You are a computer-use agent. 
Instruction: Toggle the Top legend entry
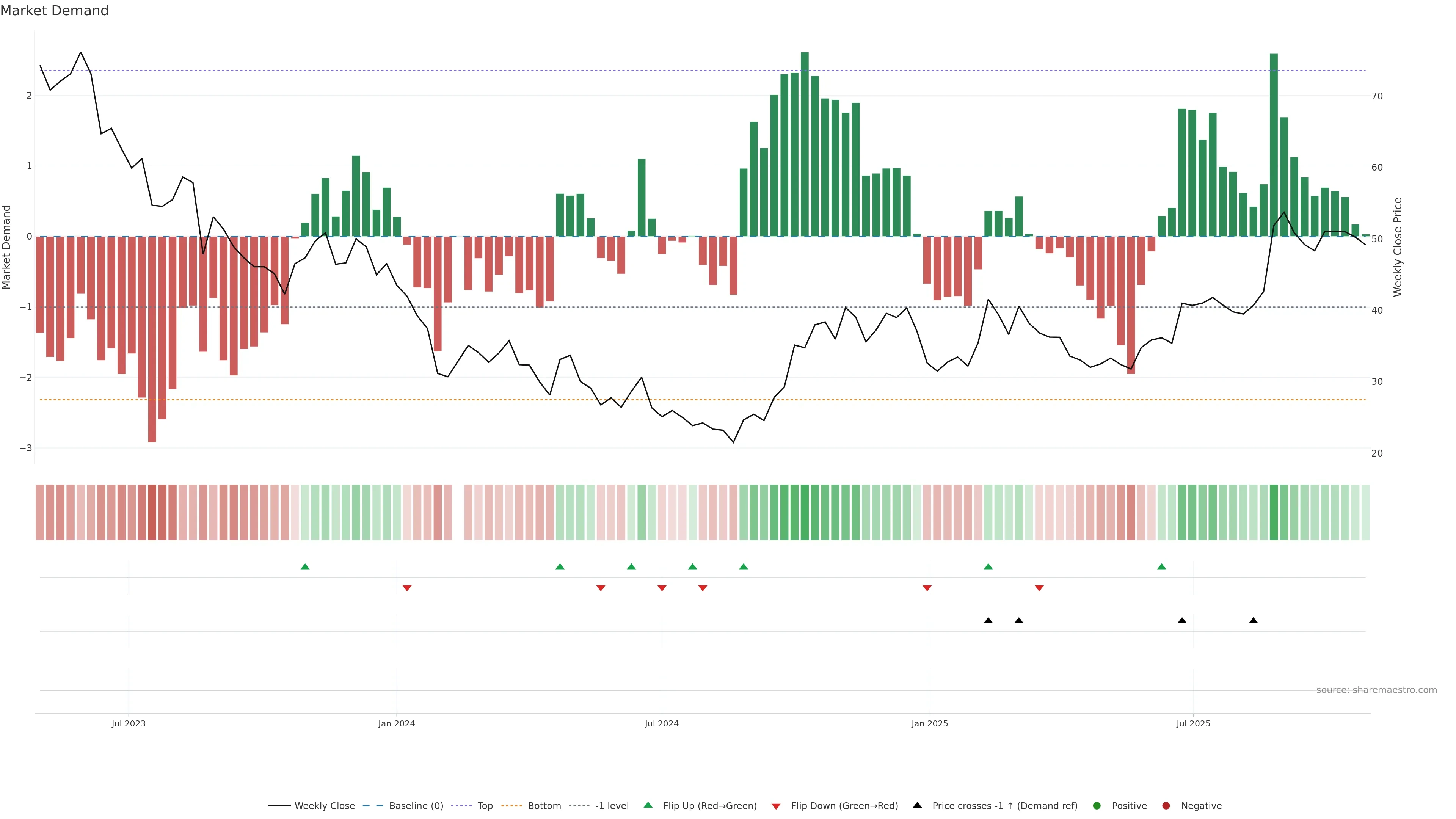485,805
